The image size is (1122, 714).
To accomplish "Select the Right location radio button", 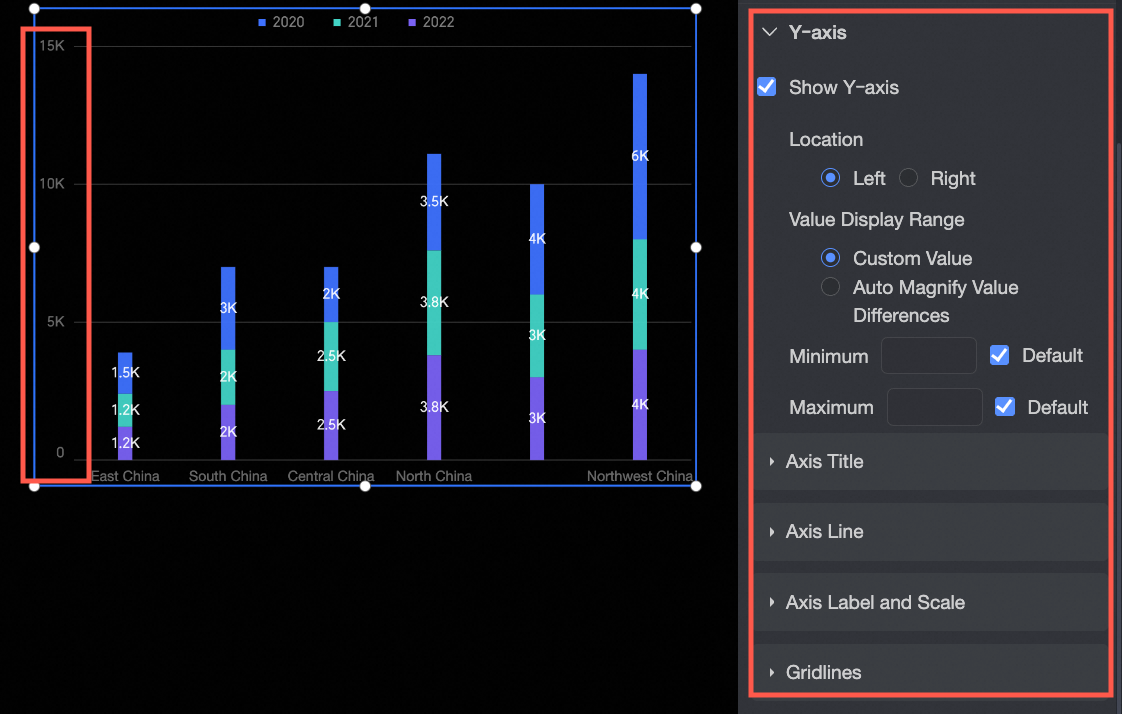I will click(x=908, y=178).
